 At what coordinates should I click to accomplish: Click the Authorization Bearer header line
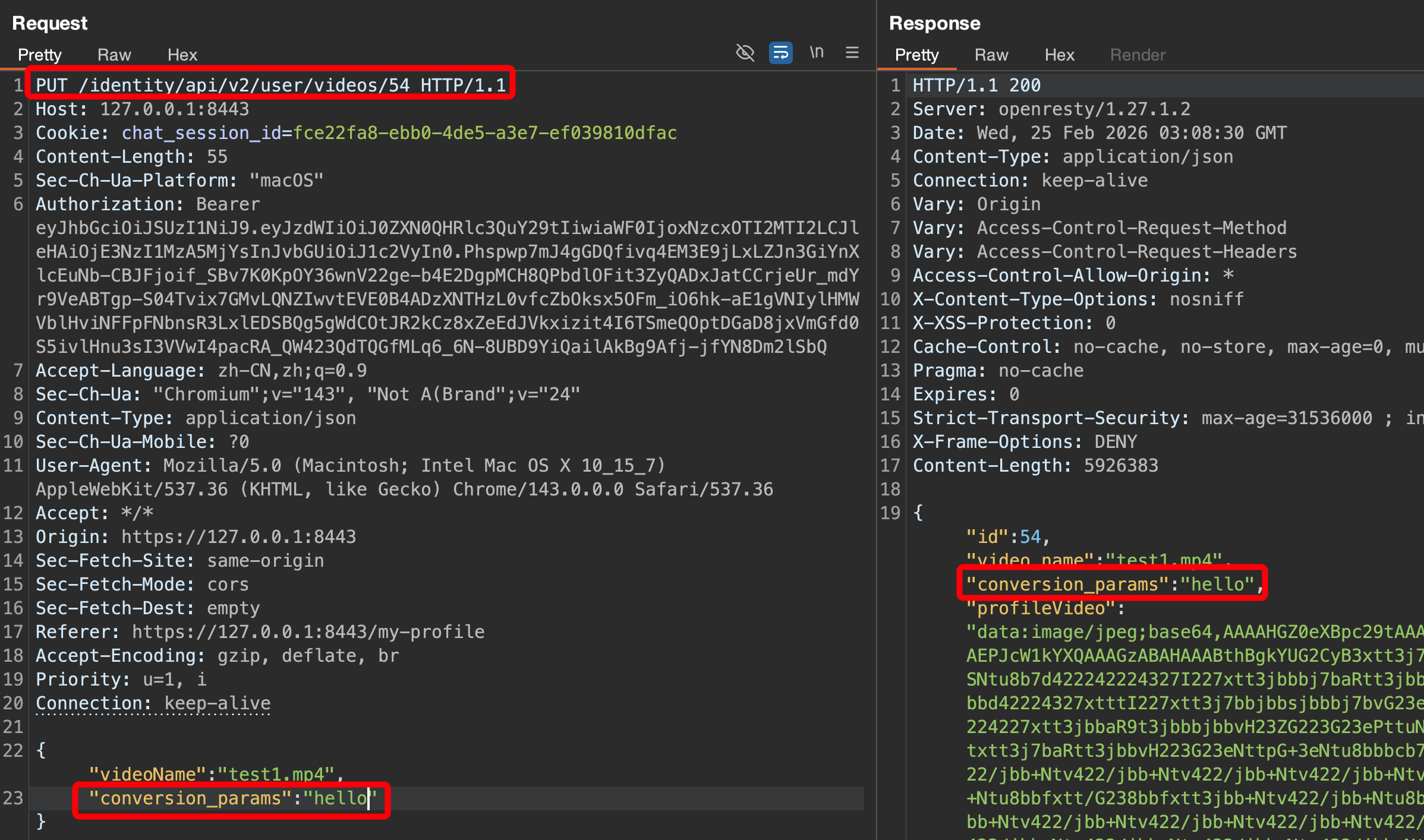click(x=147, y=204)
